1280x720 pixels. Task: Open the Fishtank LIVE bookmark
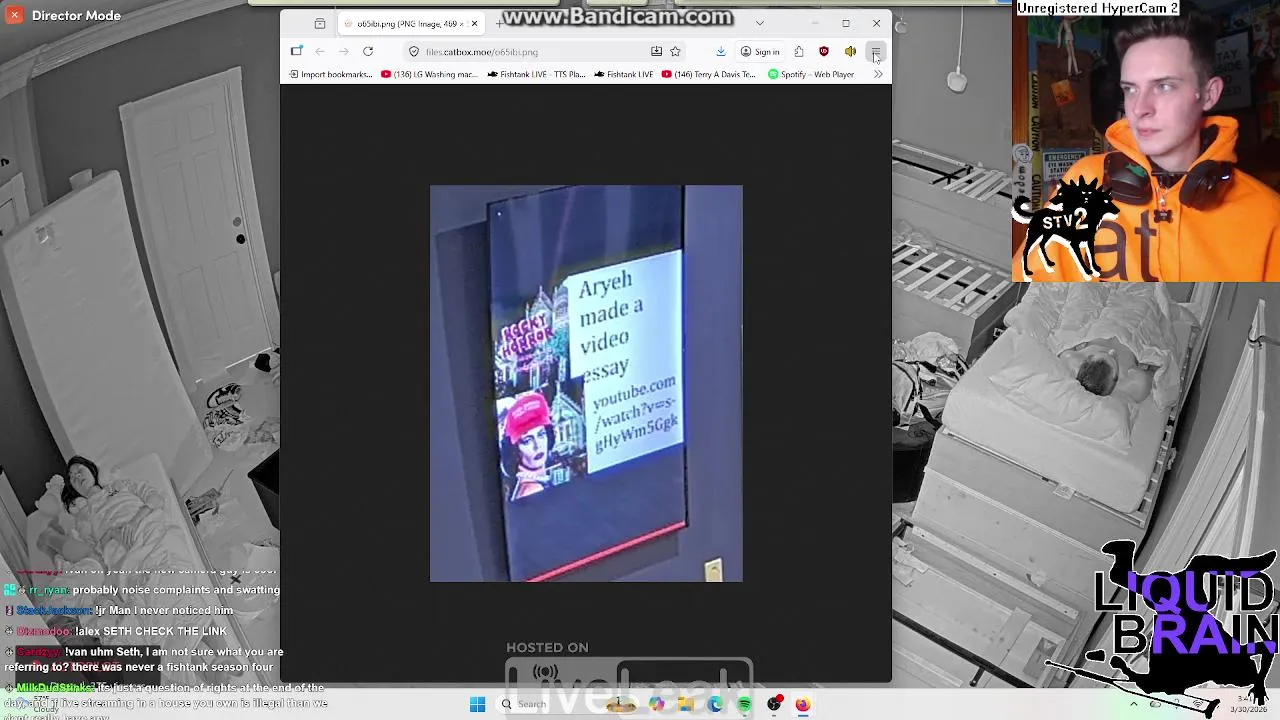tap(624, 74)
